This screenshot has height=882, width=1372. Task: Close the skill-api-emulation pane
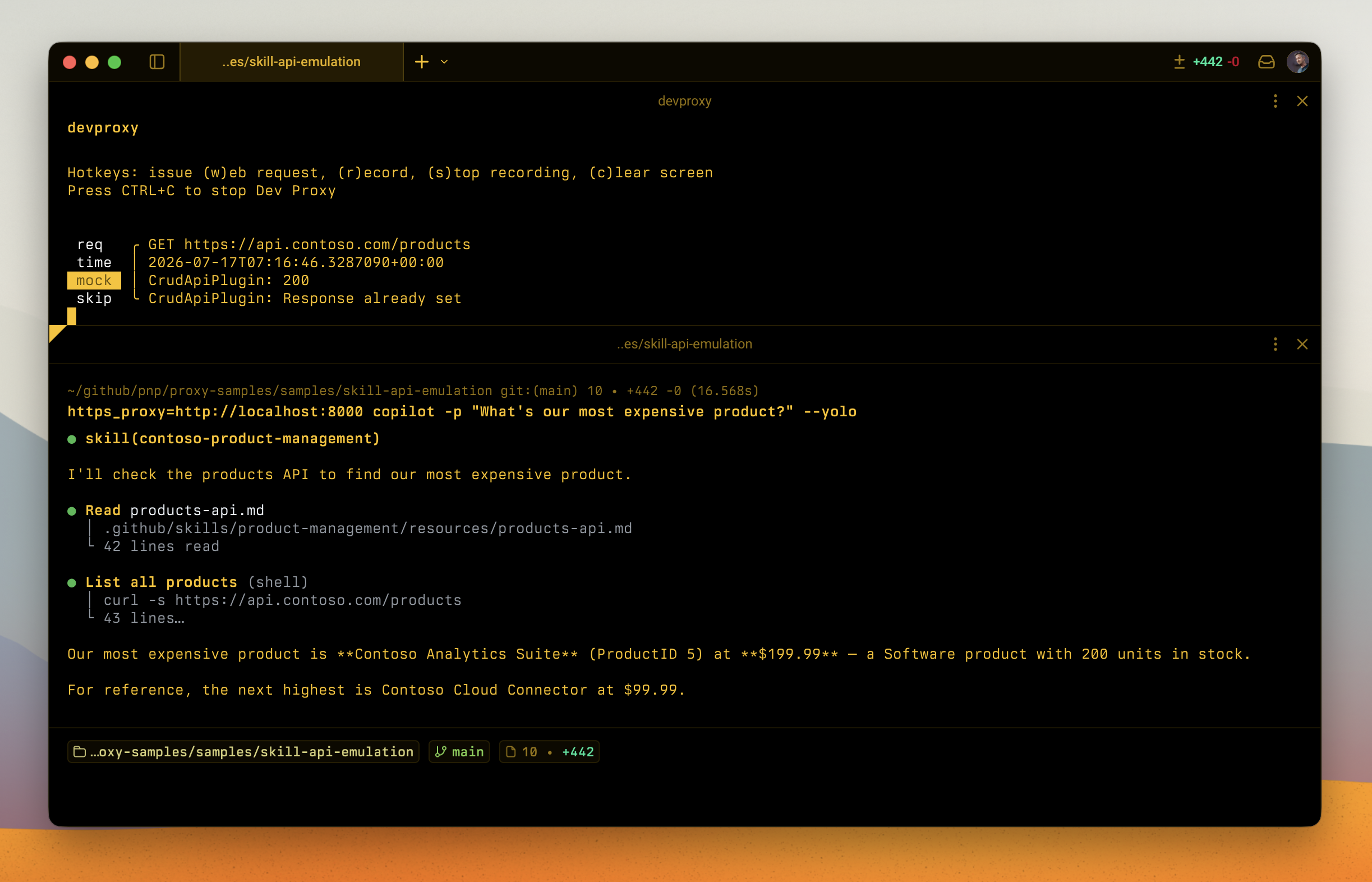1302,344
